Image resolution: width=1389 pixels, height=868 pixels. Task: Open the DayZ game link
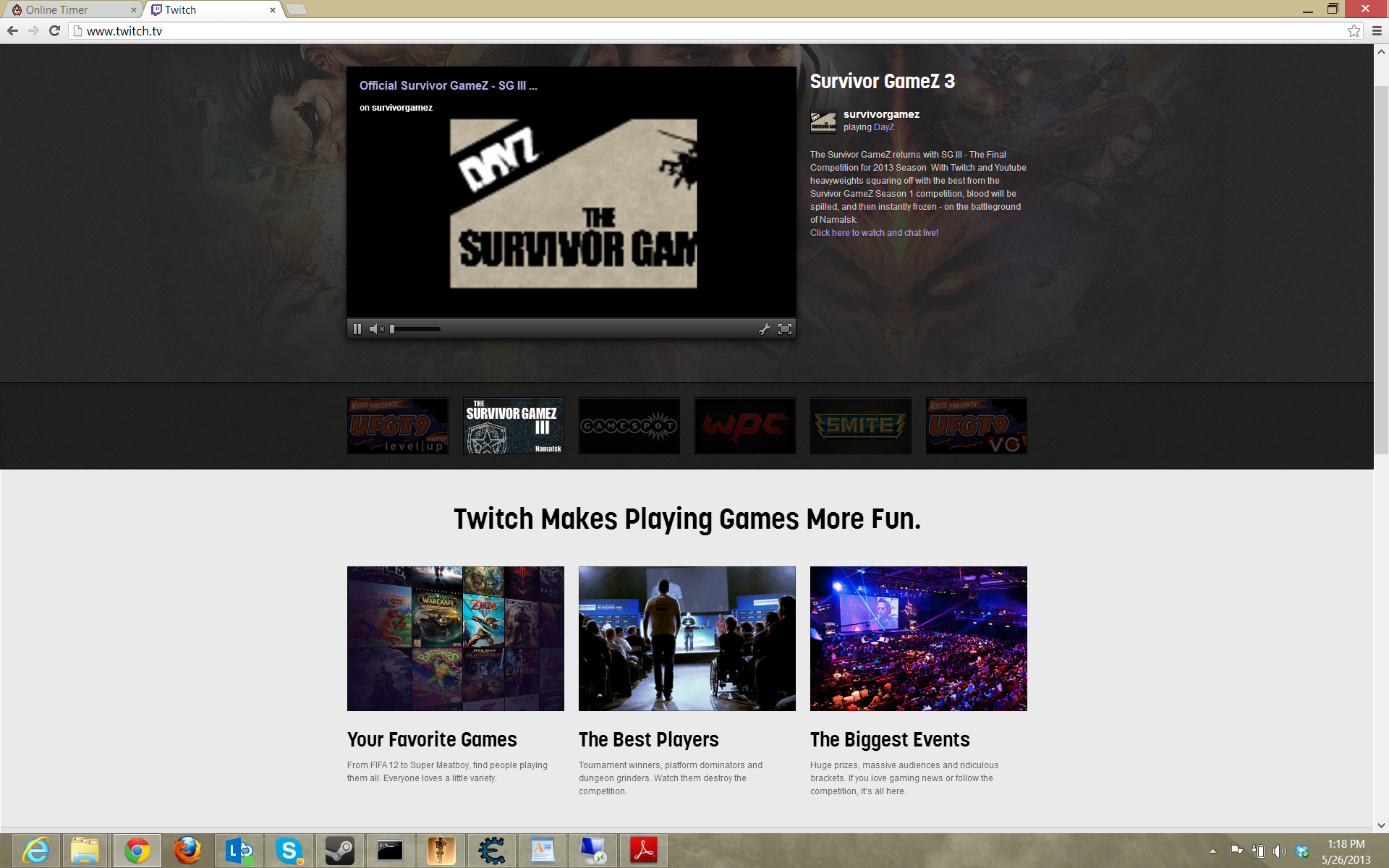pyautogui.click(x=884, y=127)
